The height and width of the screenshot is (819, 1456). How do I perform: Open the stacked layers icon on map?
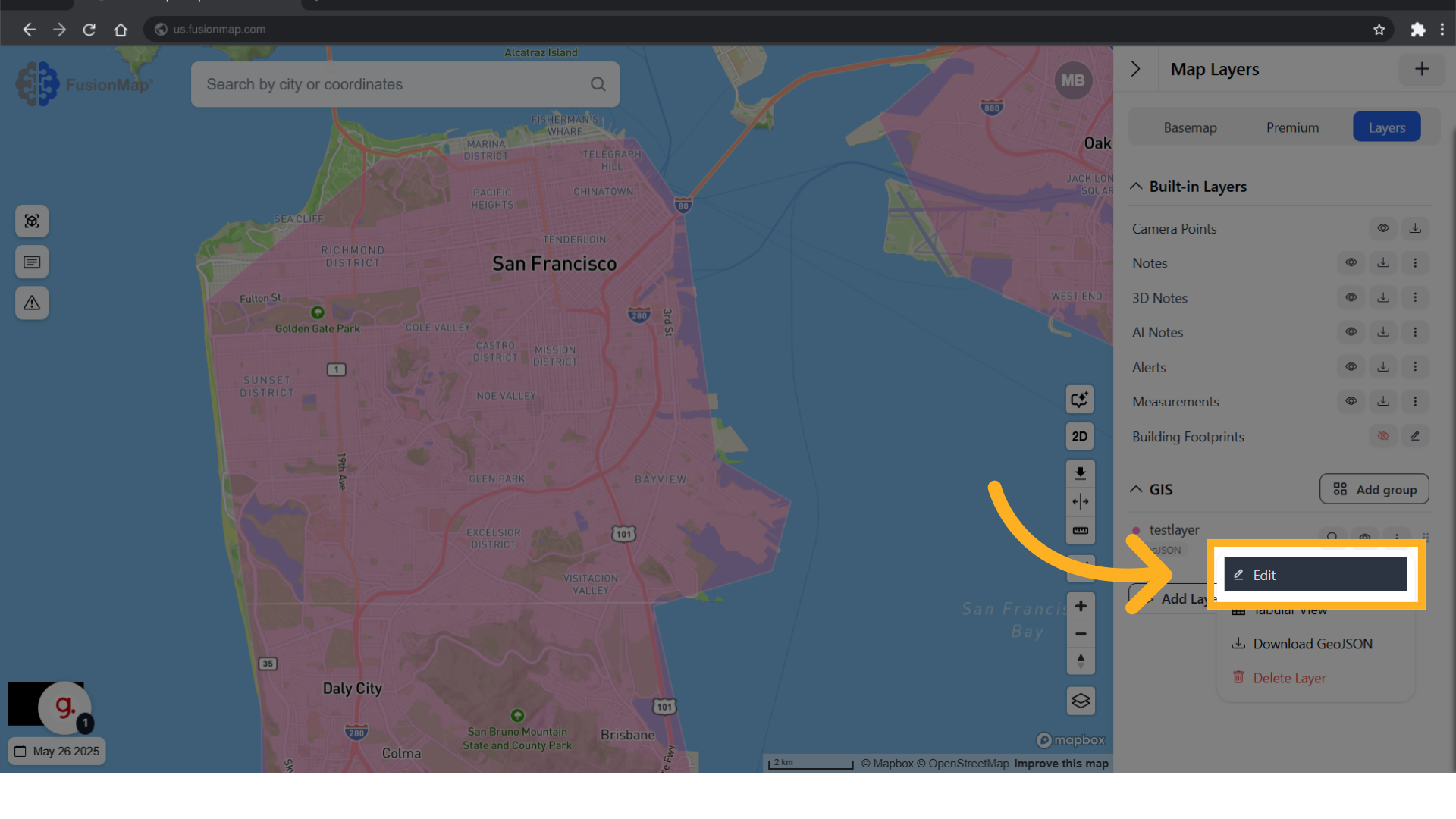tap(1081, 701)
